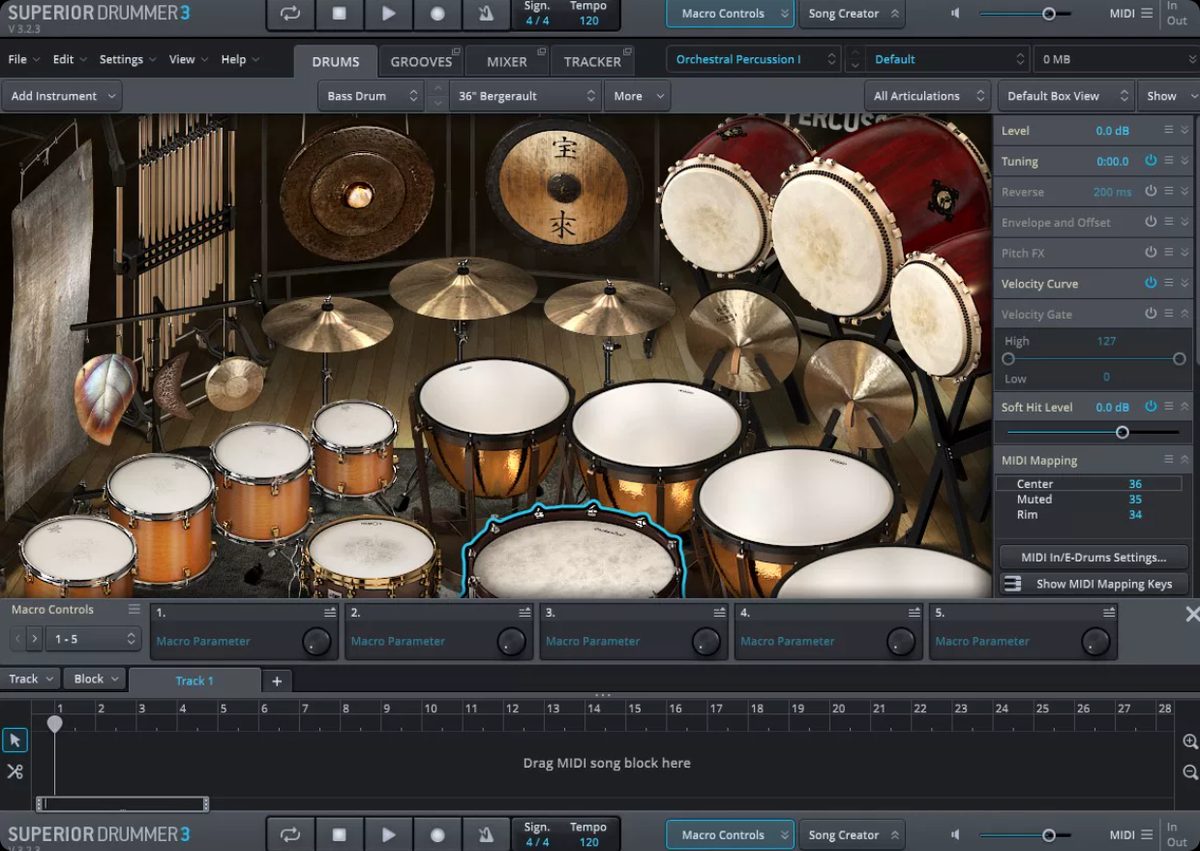The image size is (1200, 851).
Task: Open macro slot 5 options menu
Action: [x=1109, y=612]
